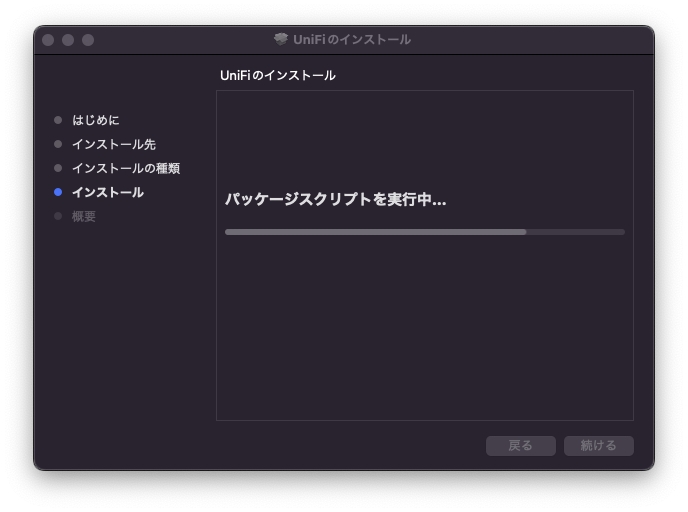This screenshot has width=688, height=512.
Task: Click the close window button
Action: tap(48, 40)
